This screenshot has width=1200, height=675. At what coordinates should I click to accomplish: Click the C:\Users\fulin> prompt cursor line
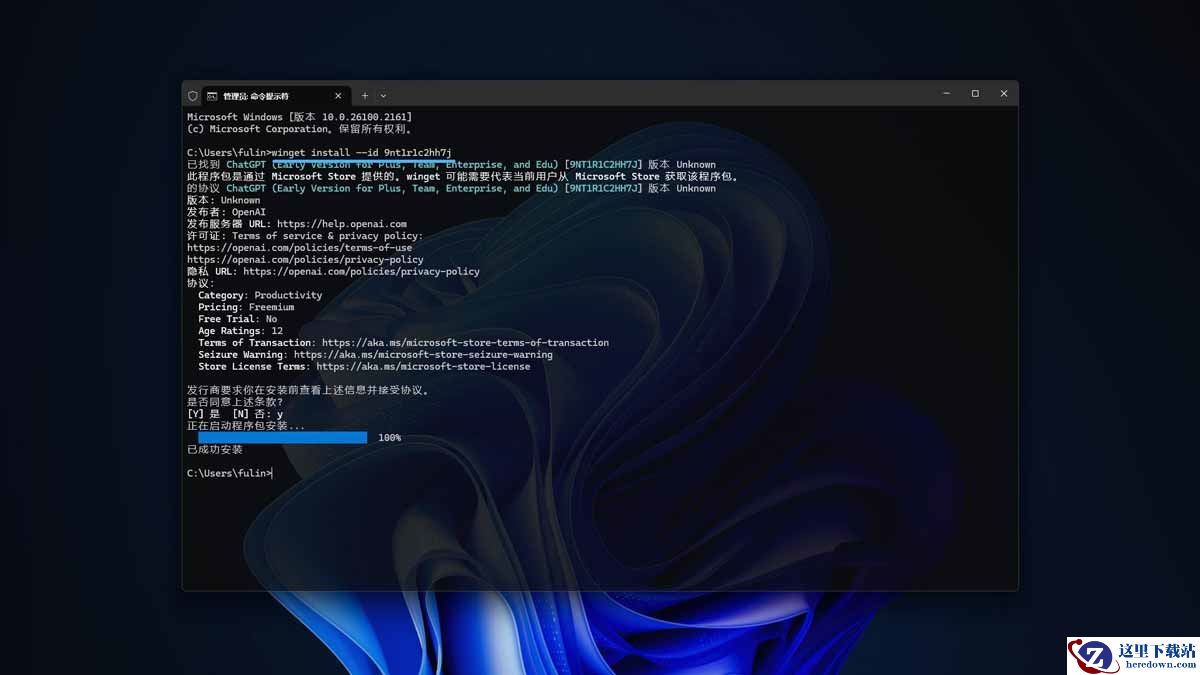click(x=230, y=473)
